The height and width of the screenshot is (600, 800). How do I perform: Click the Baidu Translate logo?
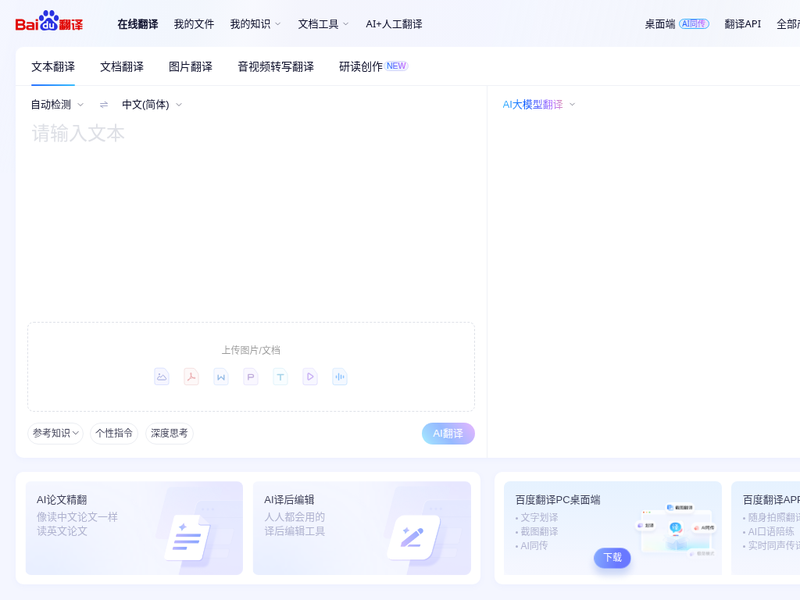(x=49, y=22)
